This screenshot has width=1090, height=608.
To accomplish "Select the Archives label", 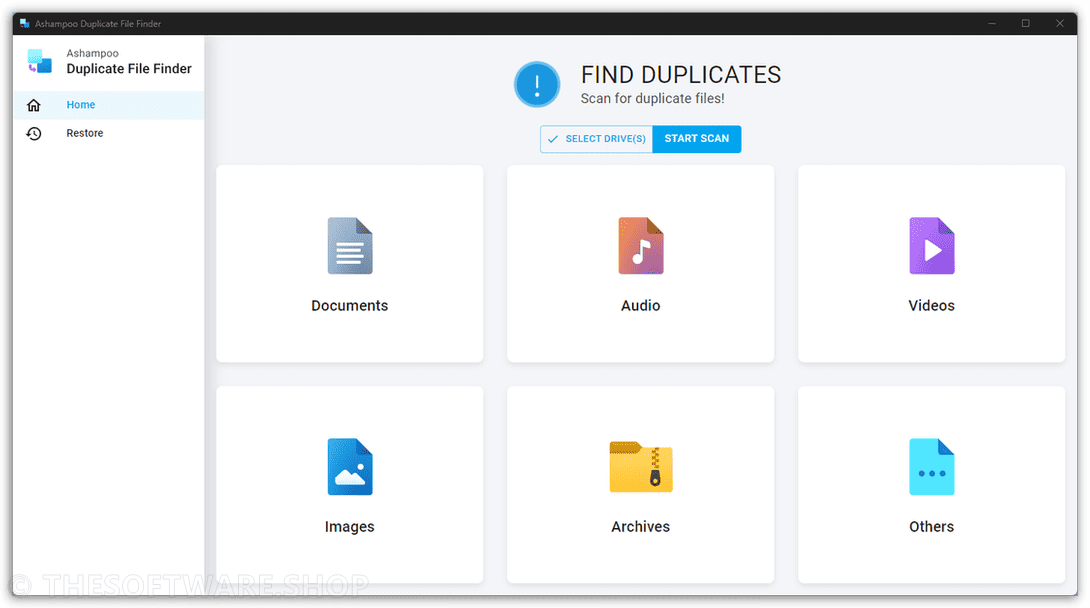I will coord(641,527).
